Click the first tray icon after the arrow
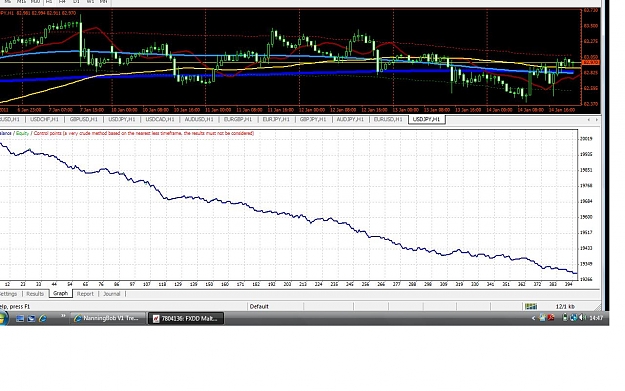This screenshot has height=391, width=625. pos(542,318)
